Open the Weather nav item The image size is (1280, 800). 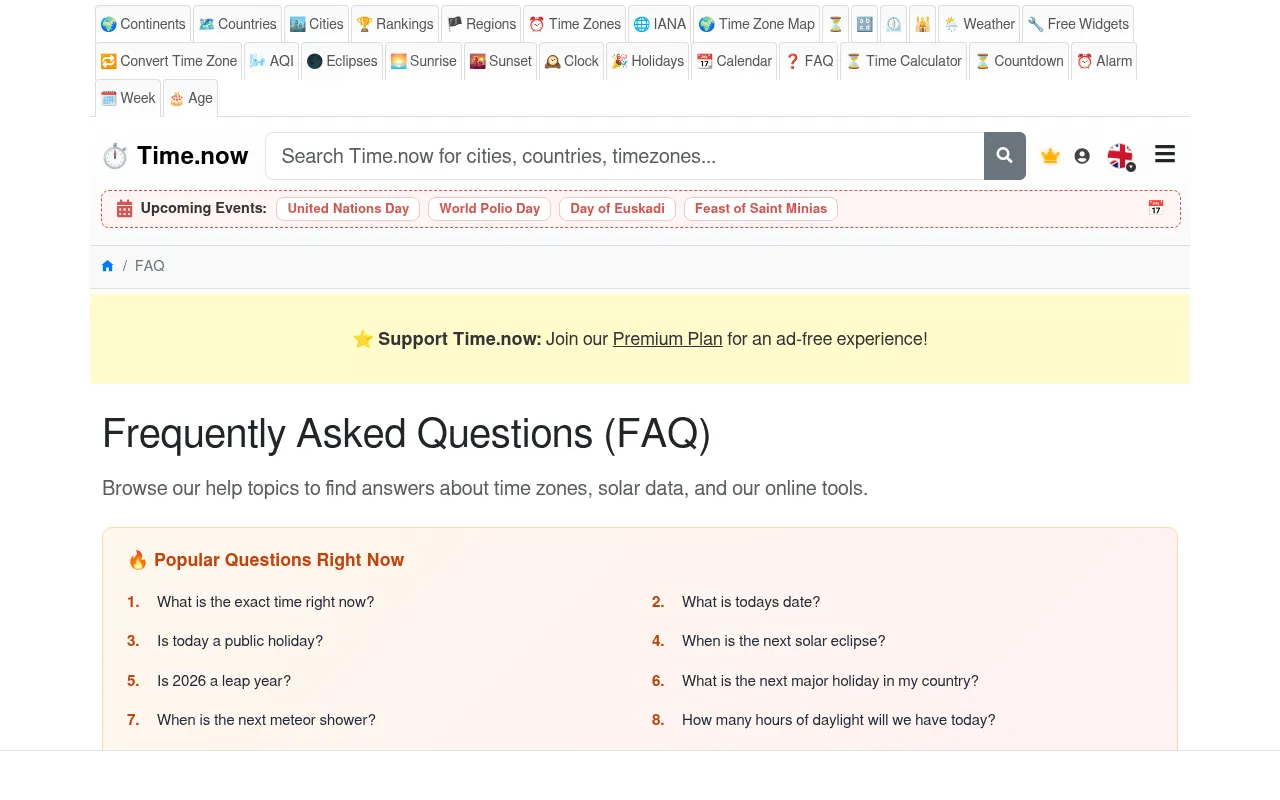(979, 24)
